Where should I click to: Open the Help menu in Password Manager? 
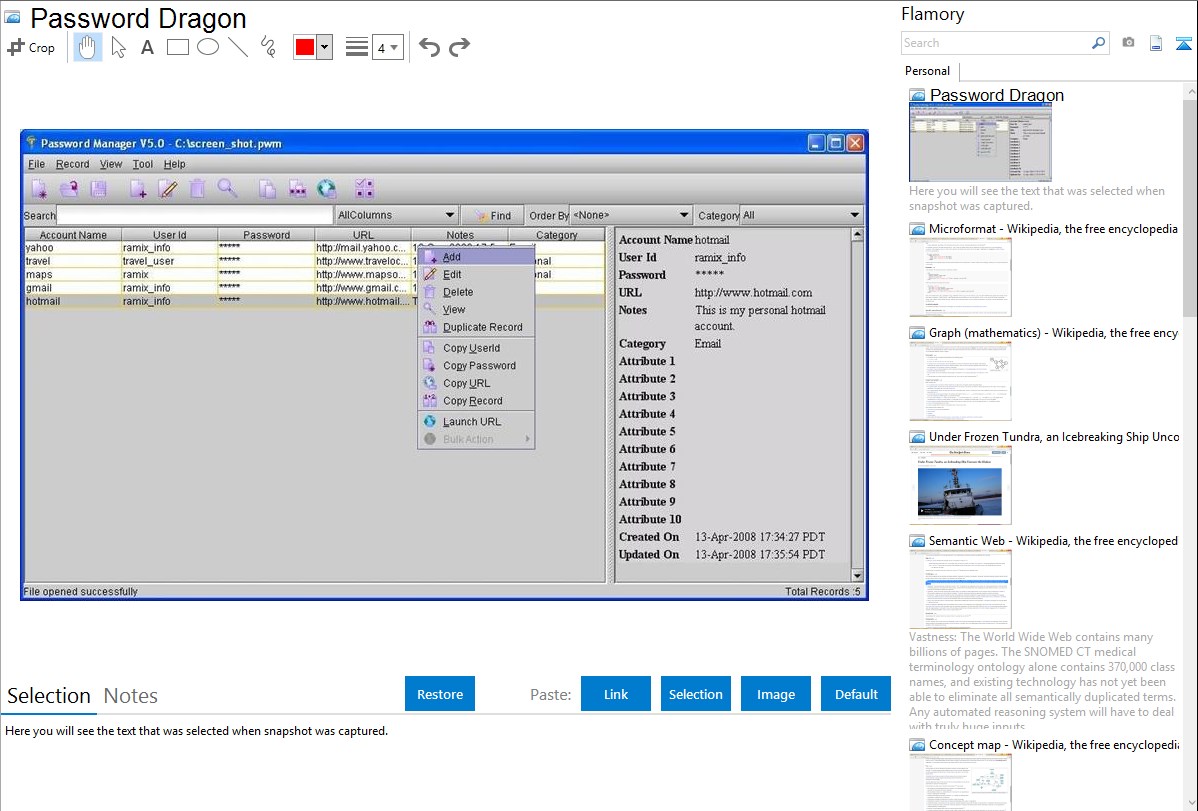click(x=174, y=164)
